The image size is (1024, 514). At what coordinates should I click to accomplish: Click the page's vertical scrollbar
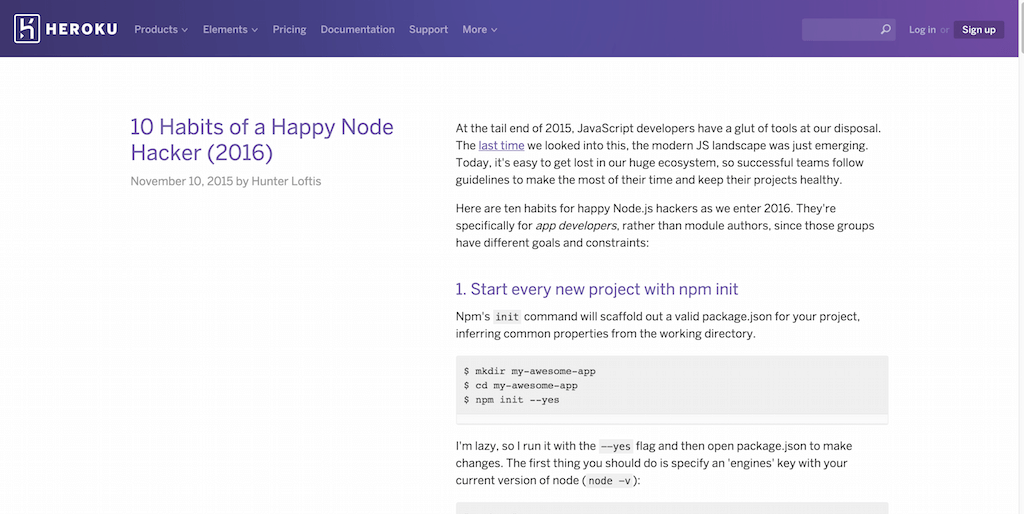(1021, 257)
